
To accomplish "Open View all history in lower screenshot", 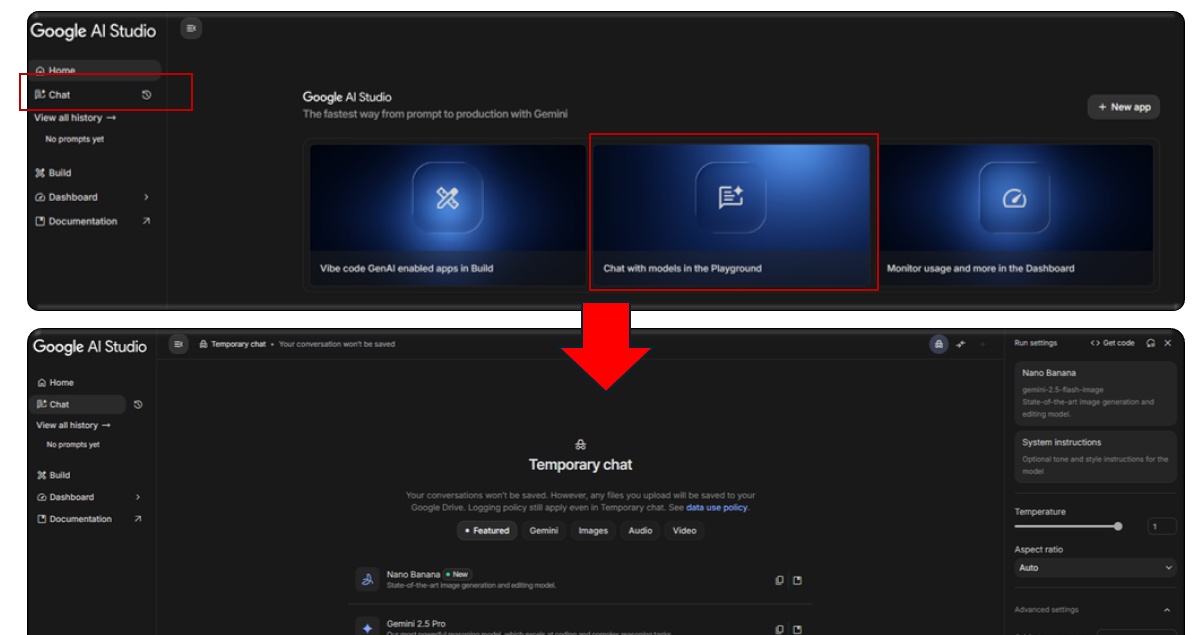I will coord(73,425).
